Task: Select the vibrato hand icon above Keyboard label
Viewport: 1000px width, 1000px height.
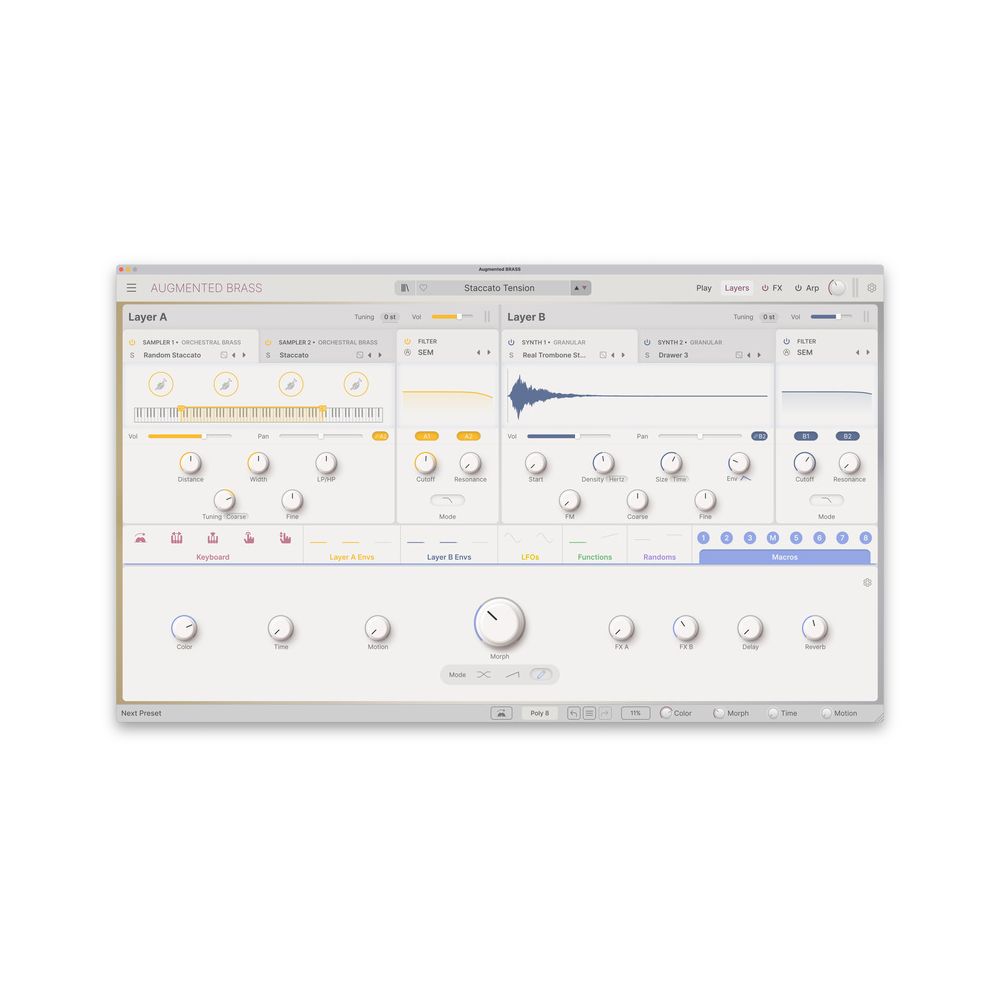Action: (283, 536)
